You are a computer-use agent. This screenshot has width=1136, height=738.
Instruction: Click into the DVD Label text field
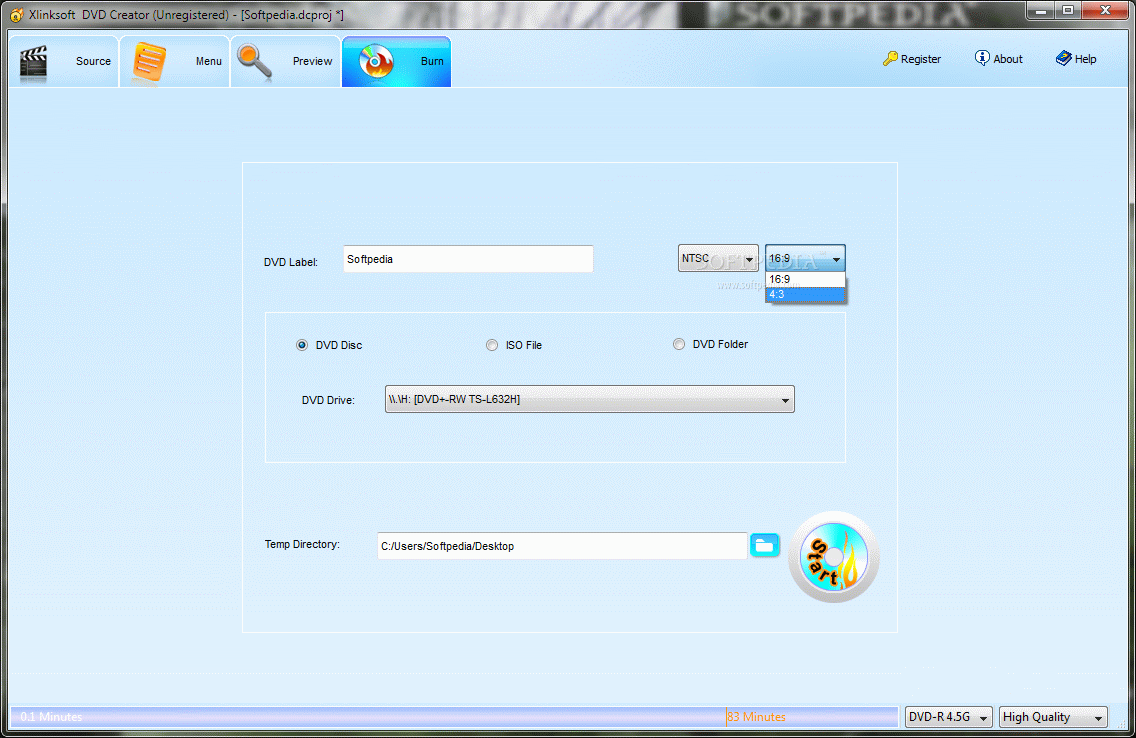(468, 259)
